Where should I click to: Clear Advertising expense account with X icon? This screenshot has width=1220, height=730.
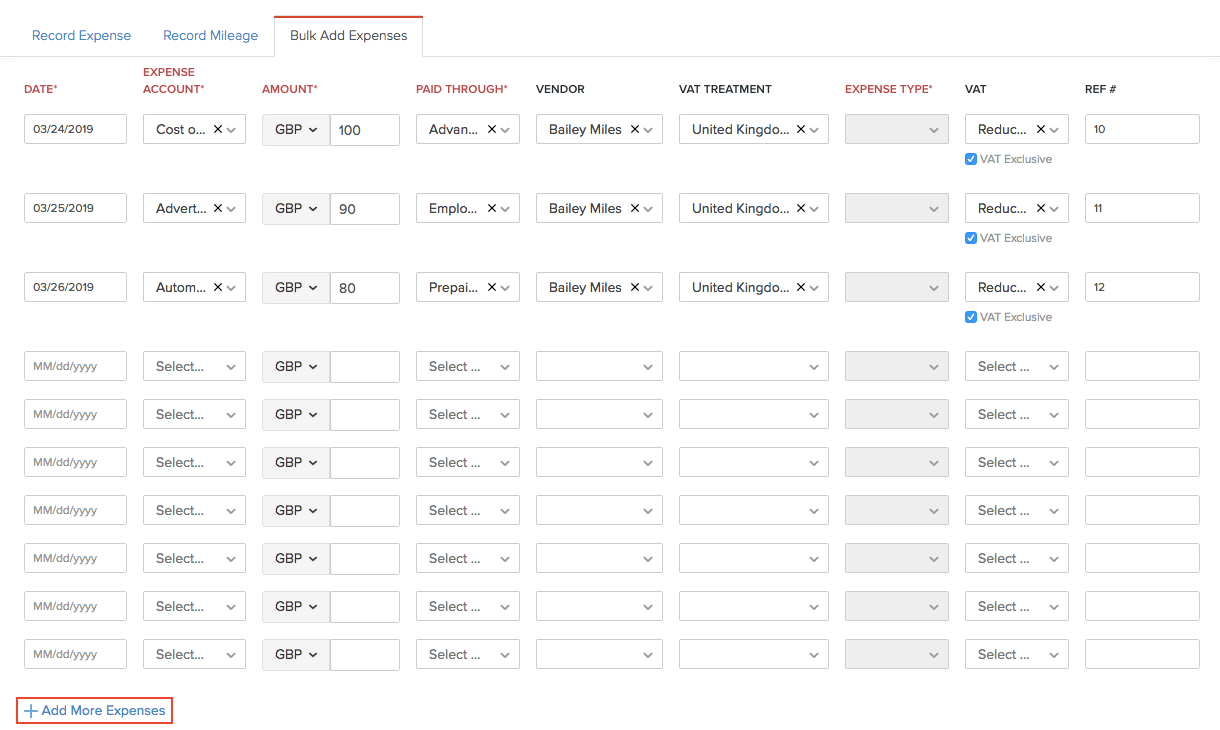click(217, 209)
